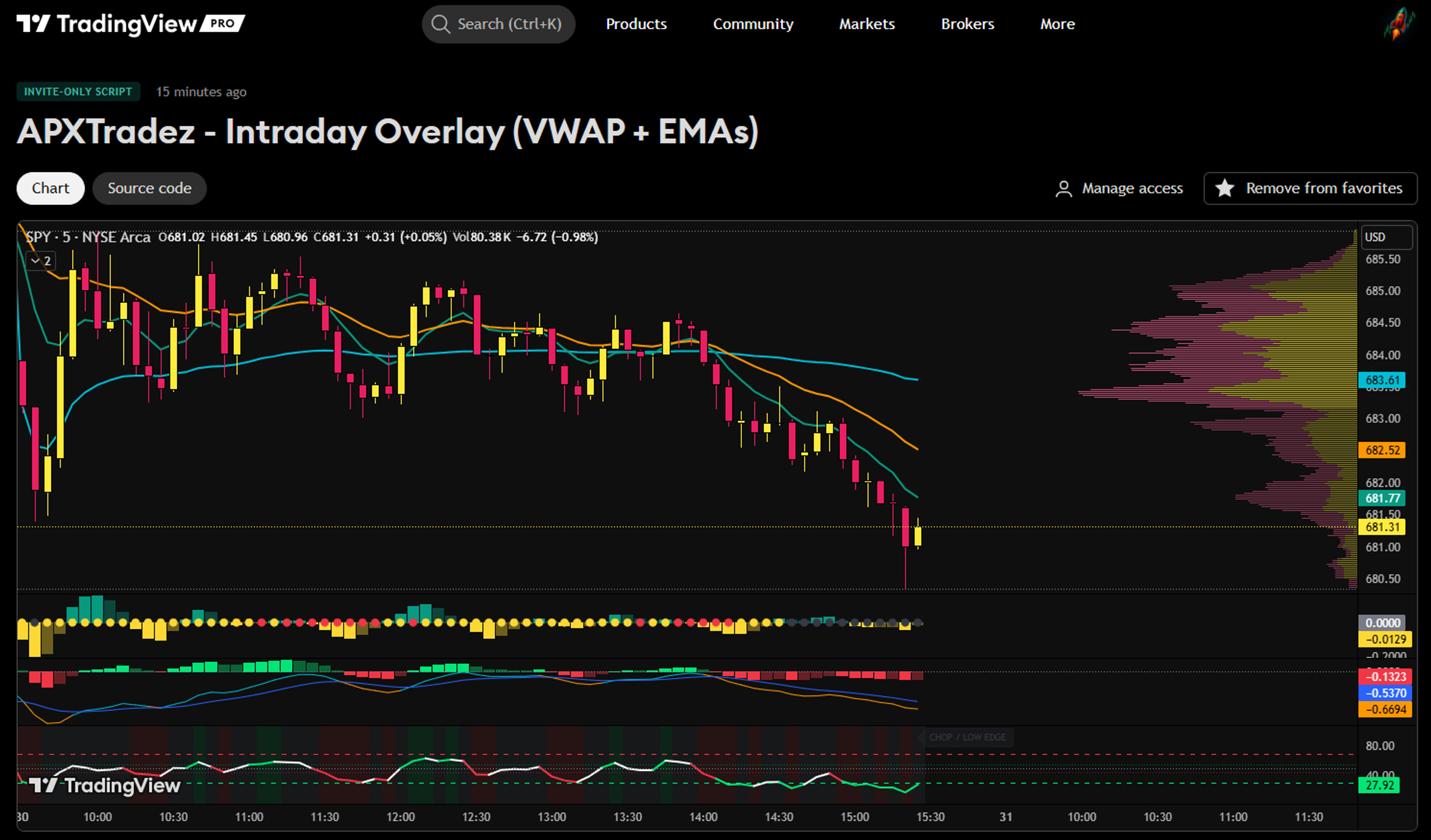This screenshot has width=1431, height=840.
Task: Click the 13:00 time axis label
Action: pos(552,817)
